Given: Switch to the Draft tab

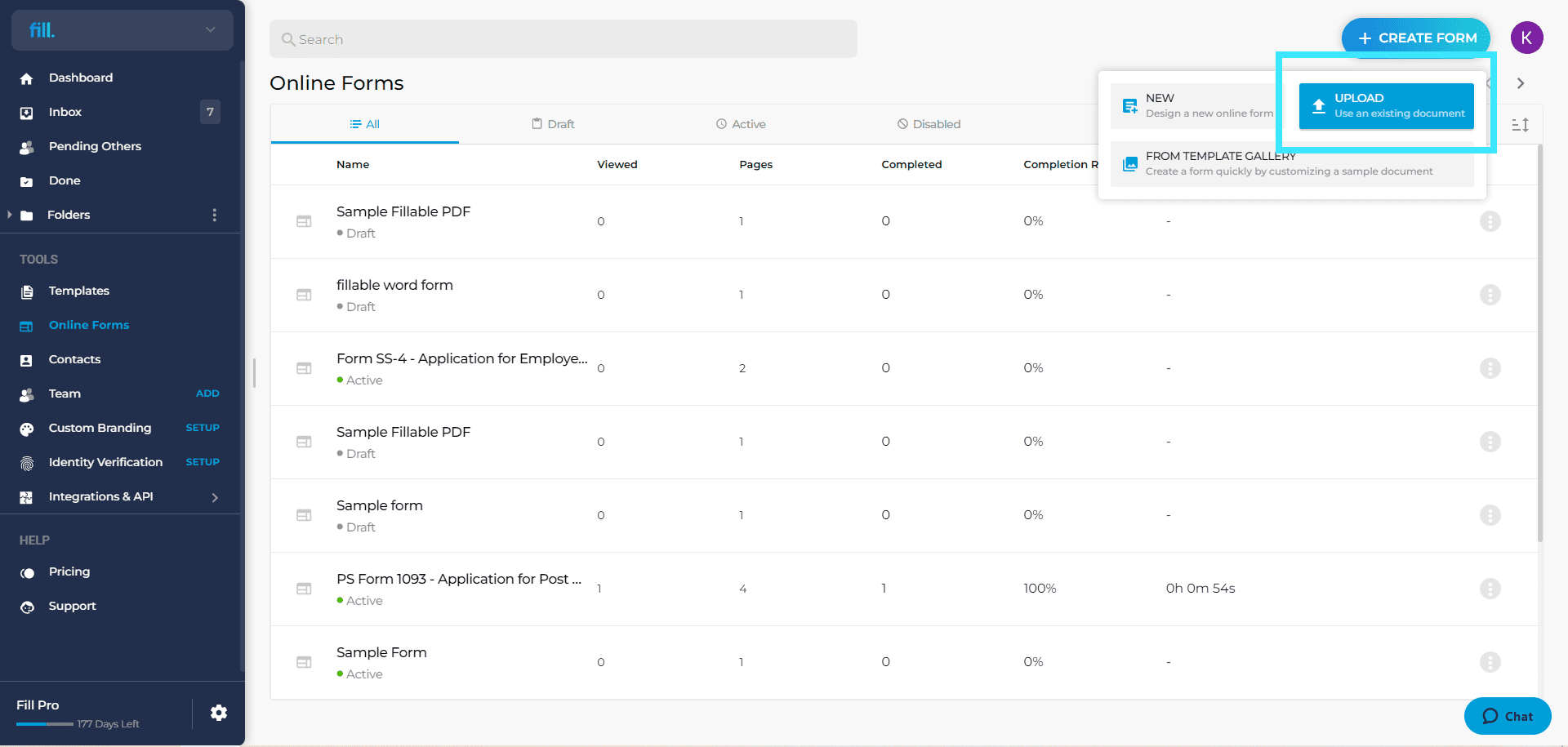Looking at the screenshot, I should (x=553, y=124).
